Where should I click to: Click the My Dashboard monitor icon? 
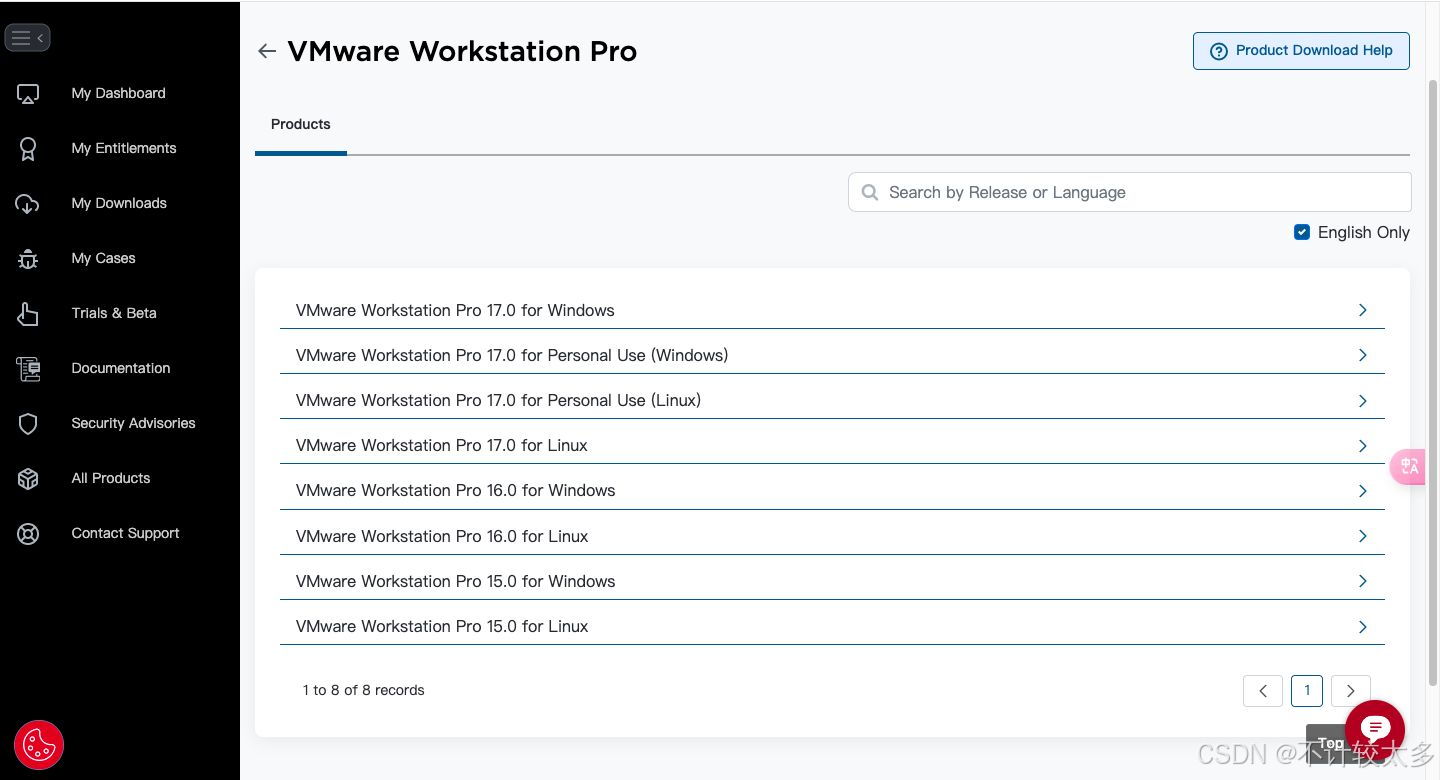click(28, 94)
